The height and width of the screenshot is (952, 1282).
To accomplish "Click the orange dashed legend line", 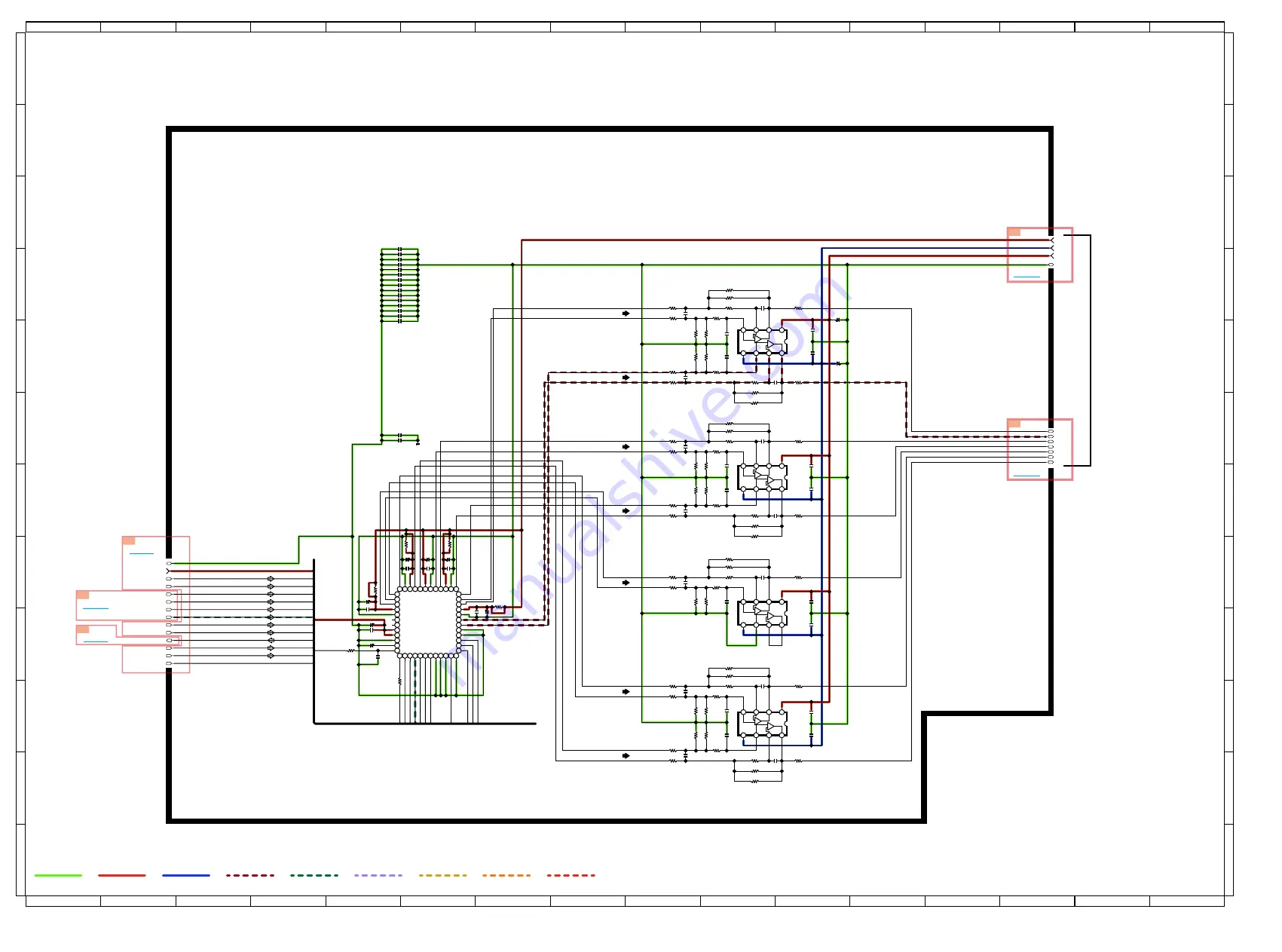I will pyautogui.click(x=506, y=875).
